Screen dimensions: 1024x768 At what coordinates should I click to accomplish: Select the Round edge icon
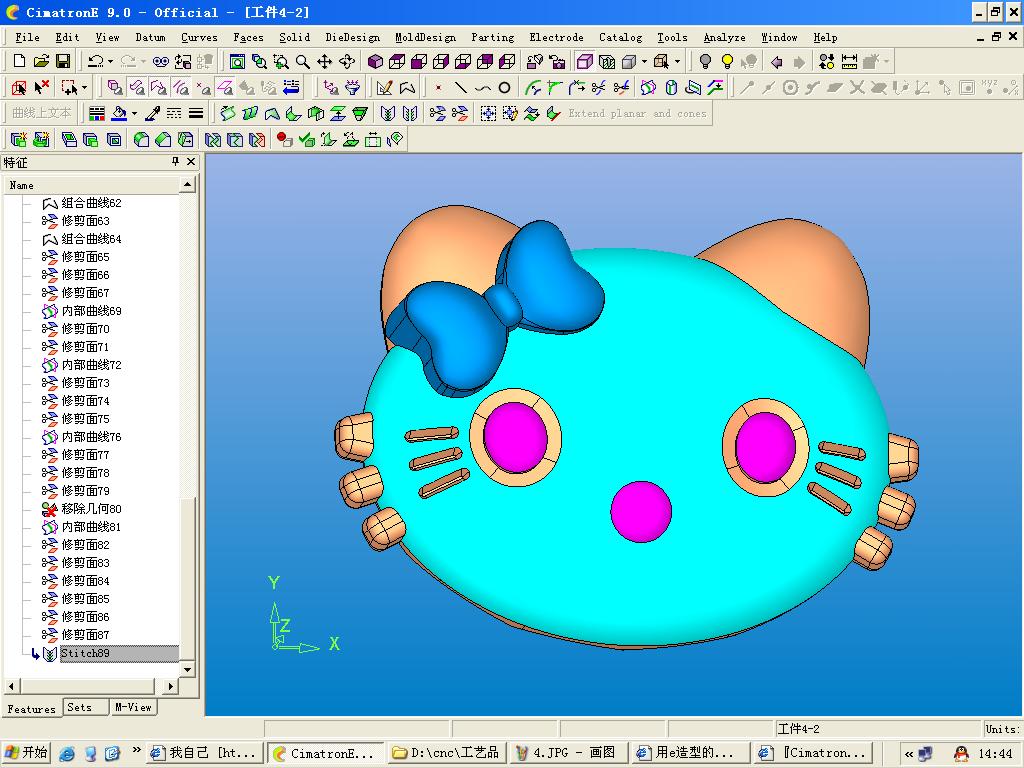[141, 139]
